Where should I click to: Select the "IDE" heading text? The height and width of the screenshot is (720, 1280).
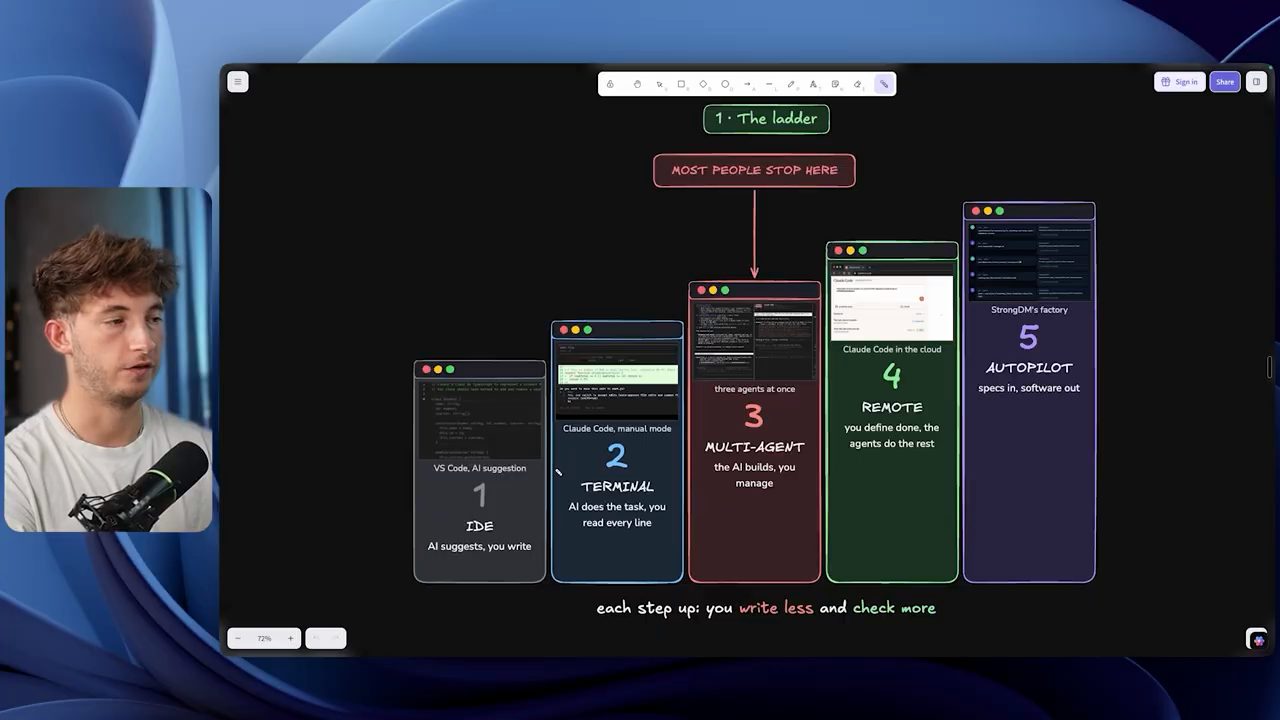tap(480, 526)
